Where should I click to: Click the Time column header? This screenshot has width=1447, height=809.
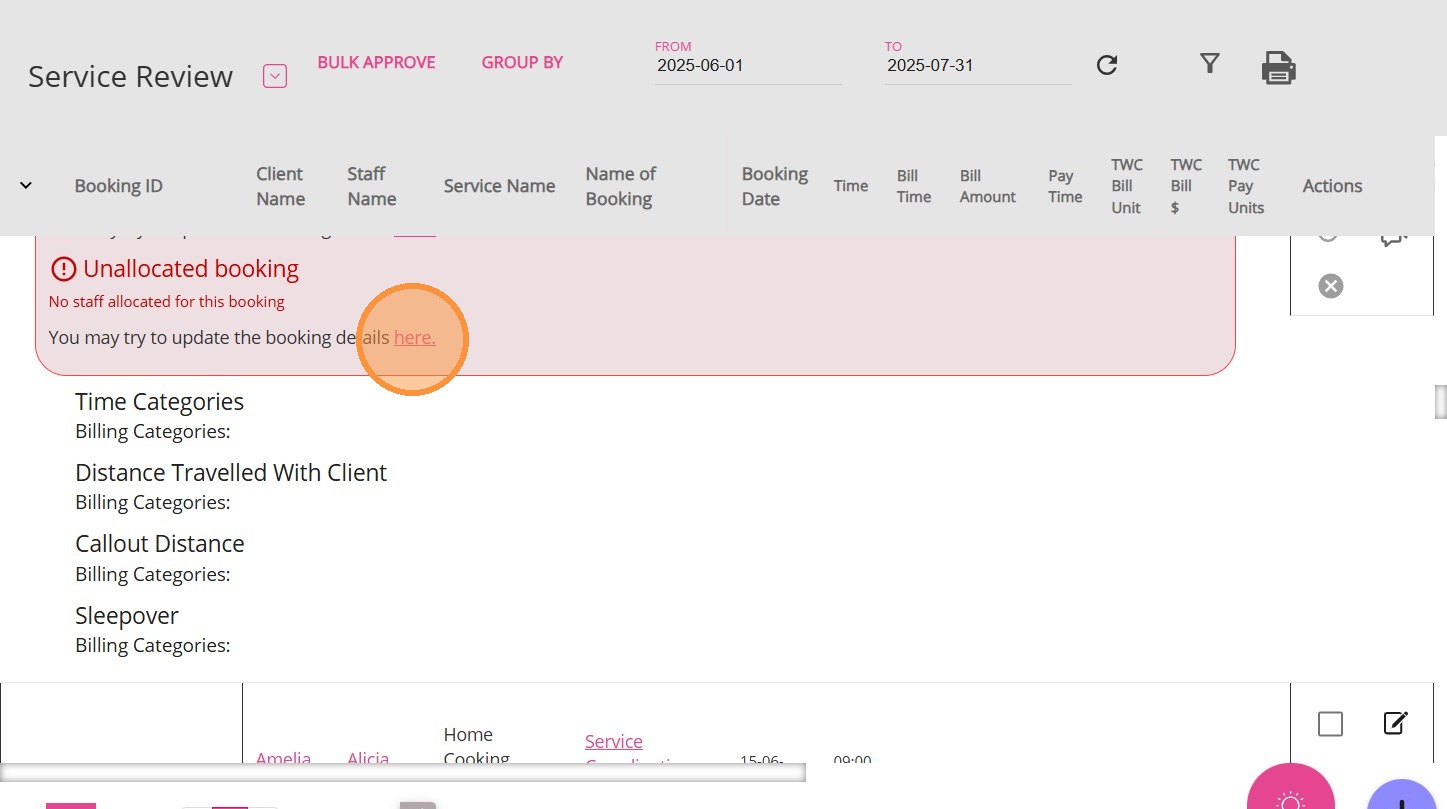(x=851, y=186)
